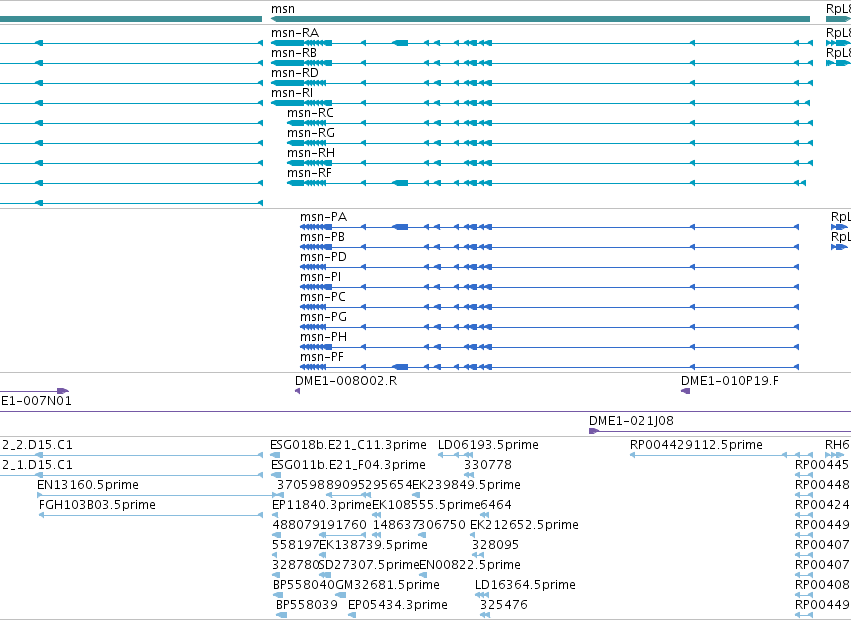The width and height of the screenshot is (851, 620).
Task: Click protein label msn-PG
Action: pos(323,318)
